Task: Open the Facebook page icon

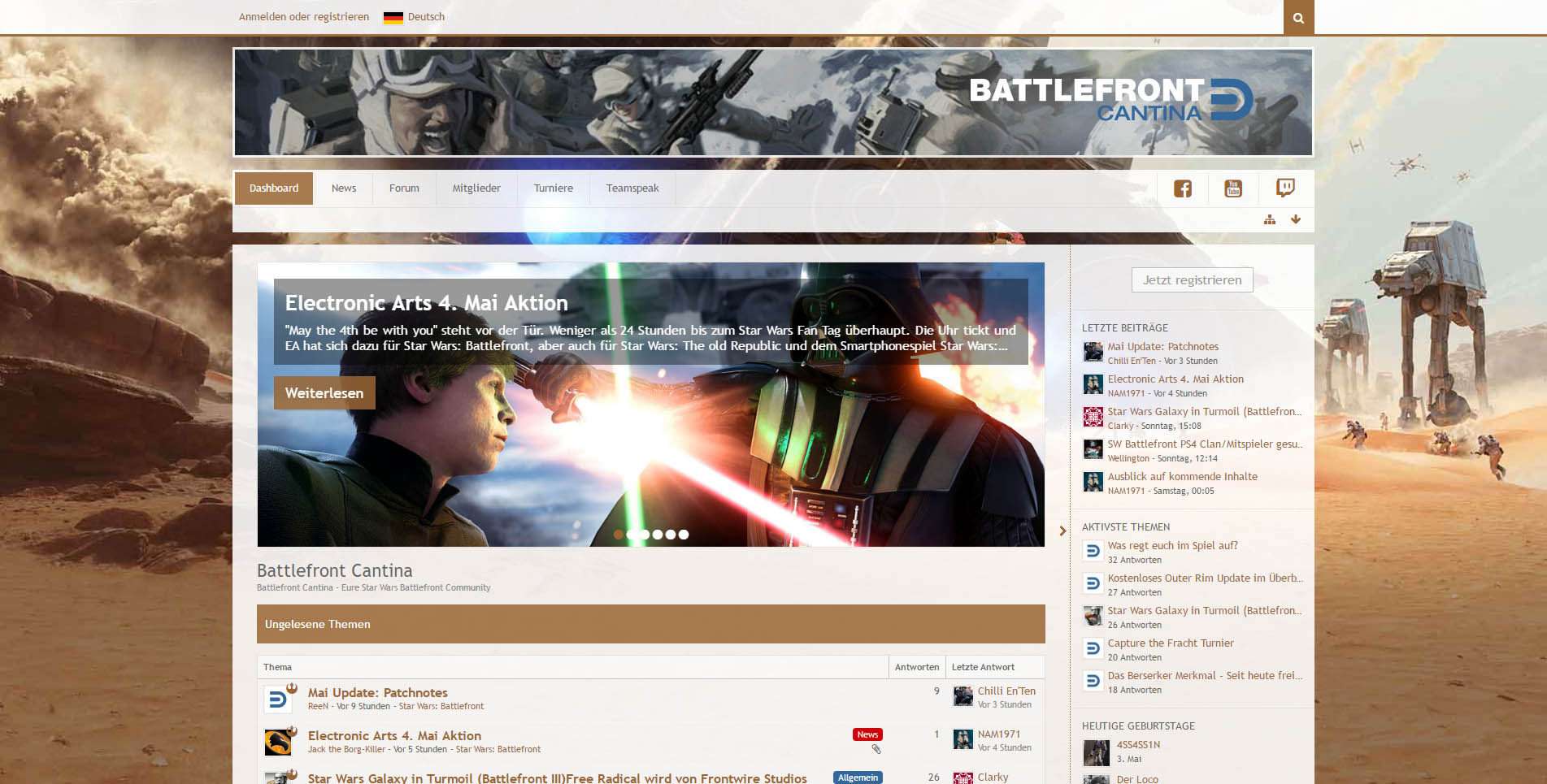Action: 1183,188
